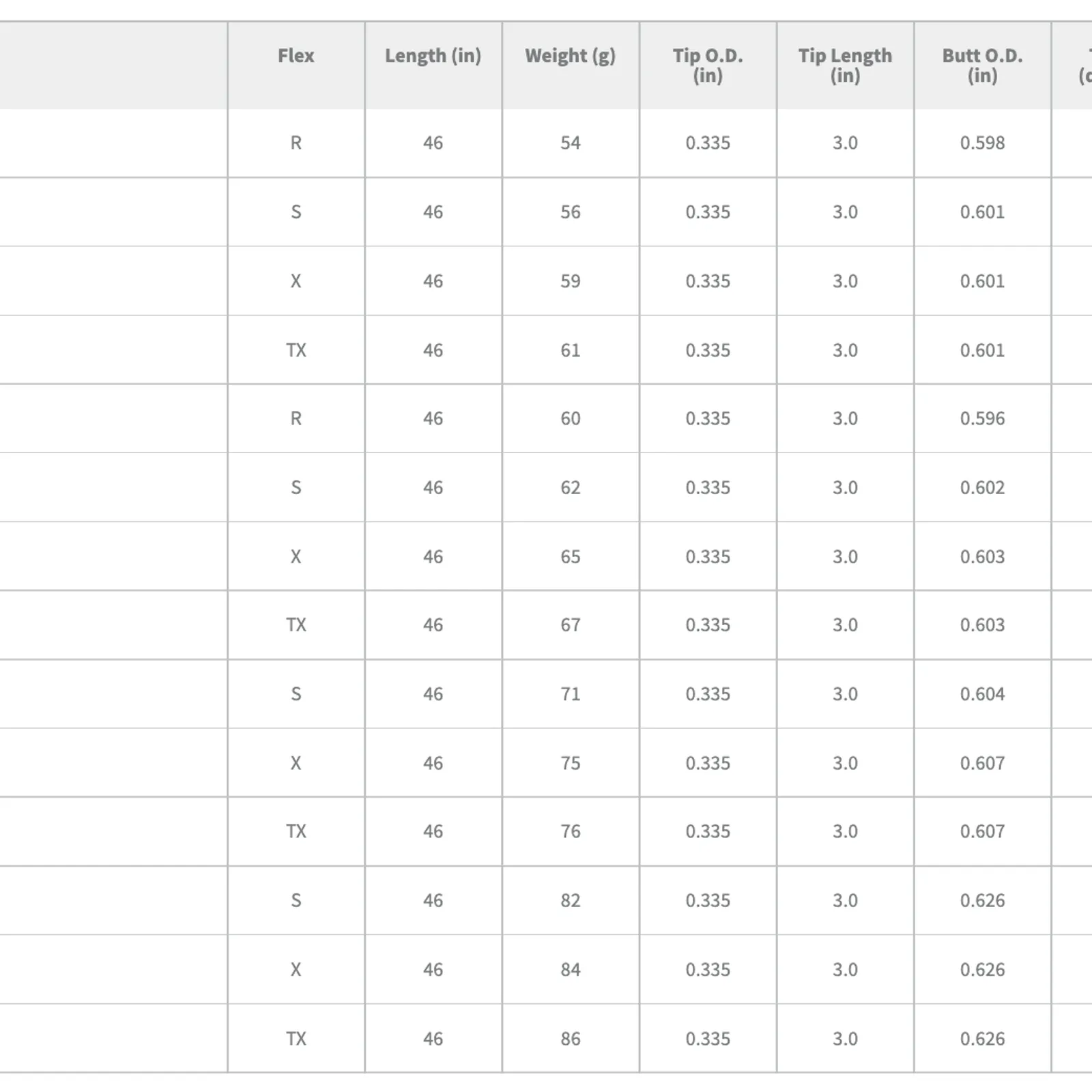Select the Butt O.D. value 0.604
Image resolution: width=1092 pixels, height=1092 pixels.
pyautogui.click(x=982, y=694)
